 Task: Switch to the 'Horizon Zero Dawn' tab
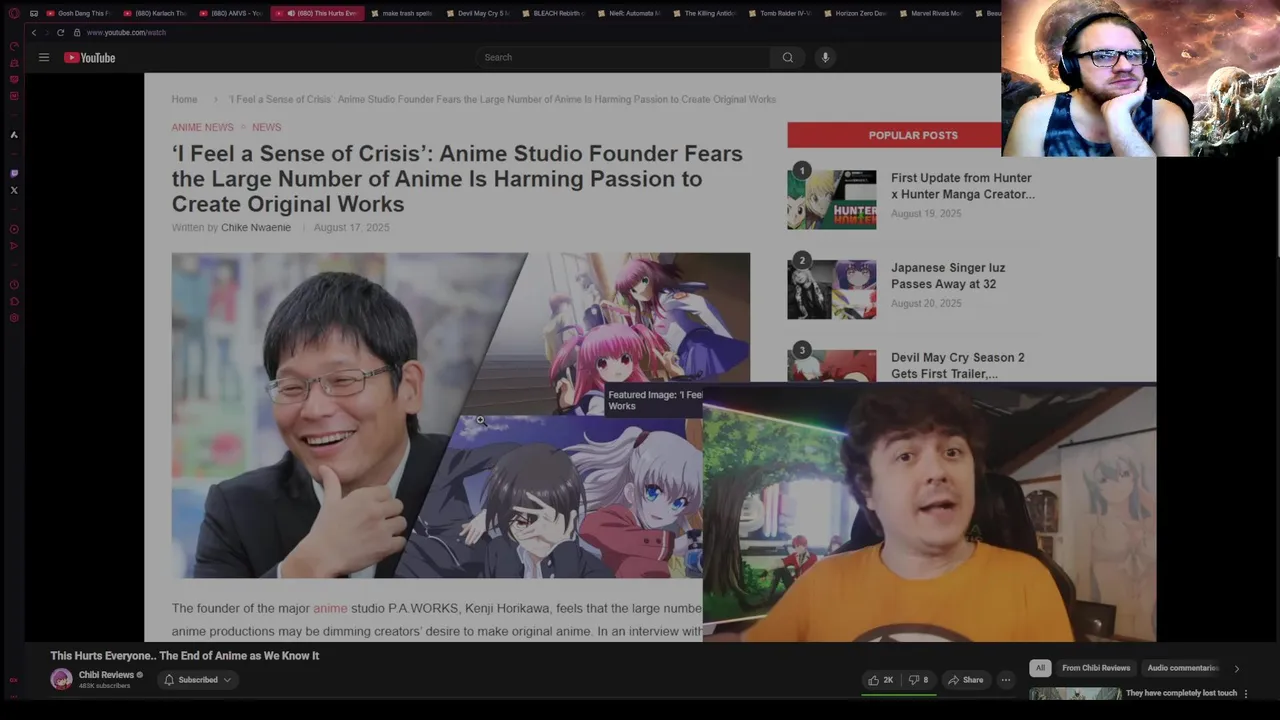[x=855, y=14]
